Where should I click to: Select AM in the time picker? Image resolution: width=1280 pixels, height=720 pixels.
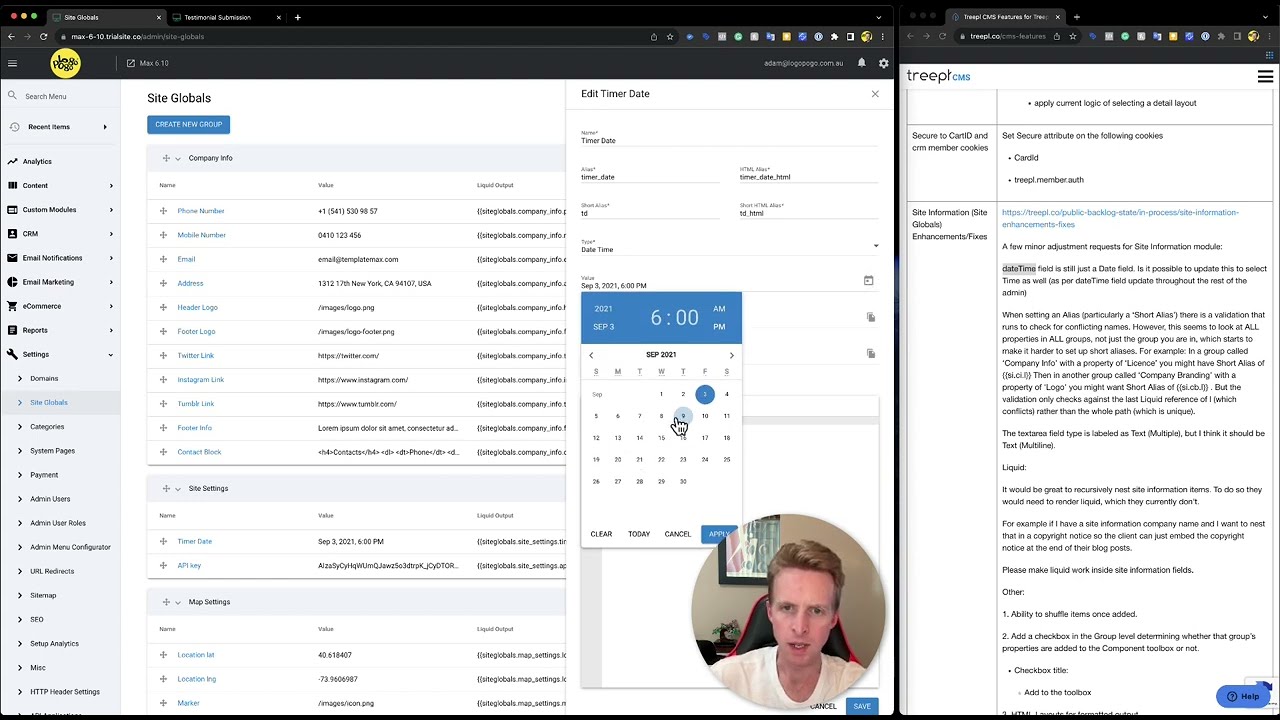719,309
